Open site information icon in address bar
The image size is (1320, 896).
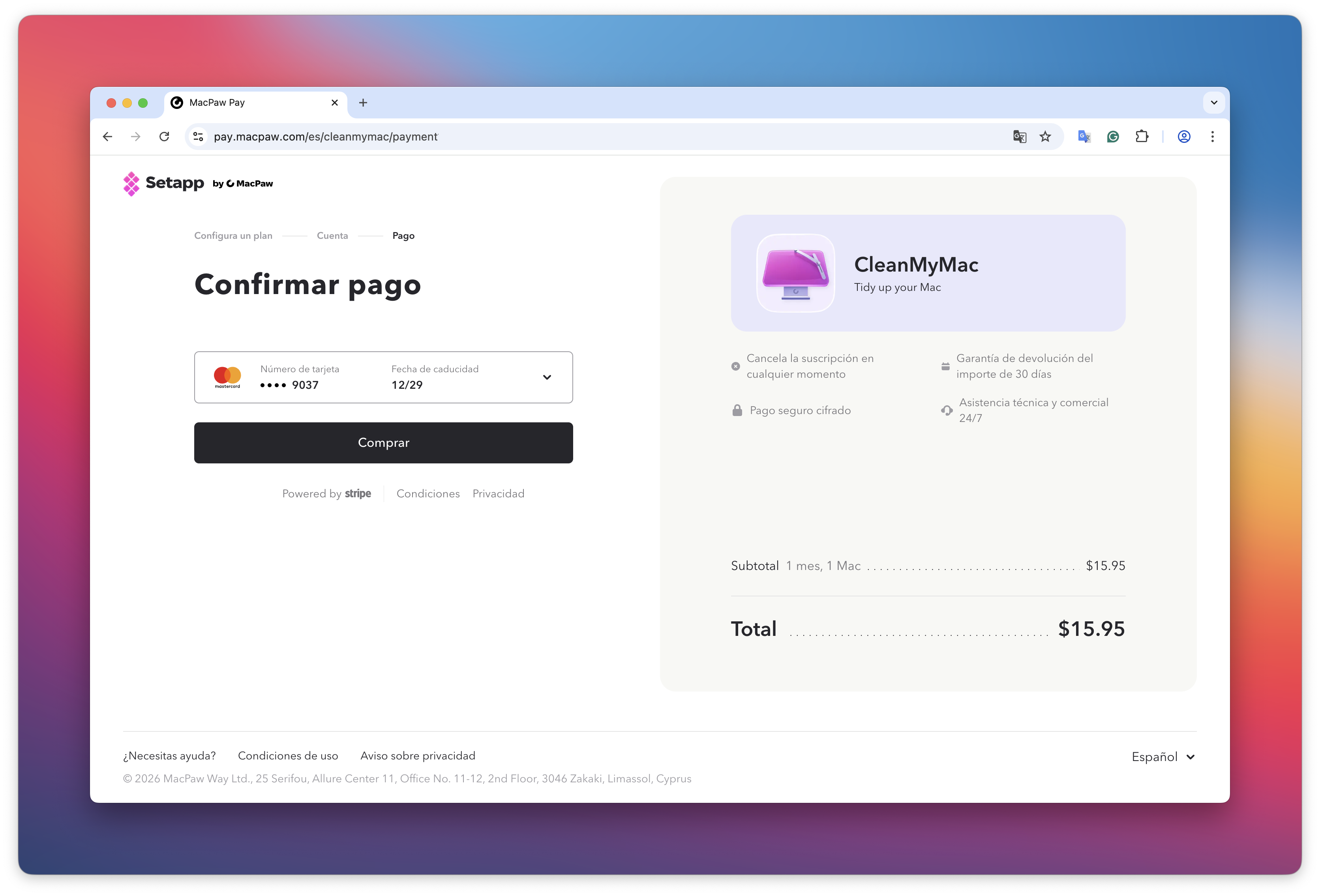tap(198, 136)
